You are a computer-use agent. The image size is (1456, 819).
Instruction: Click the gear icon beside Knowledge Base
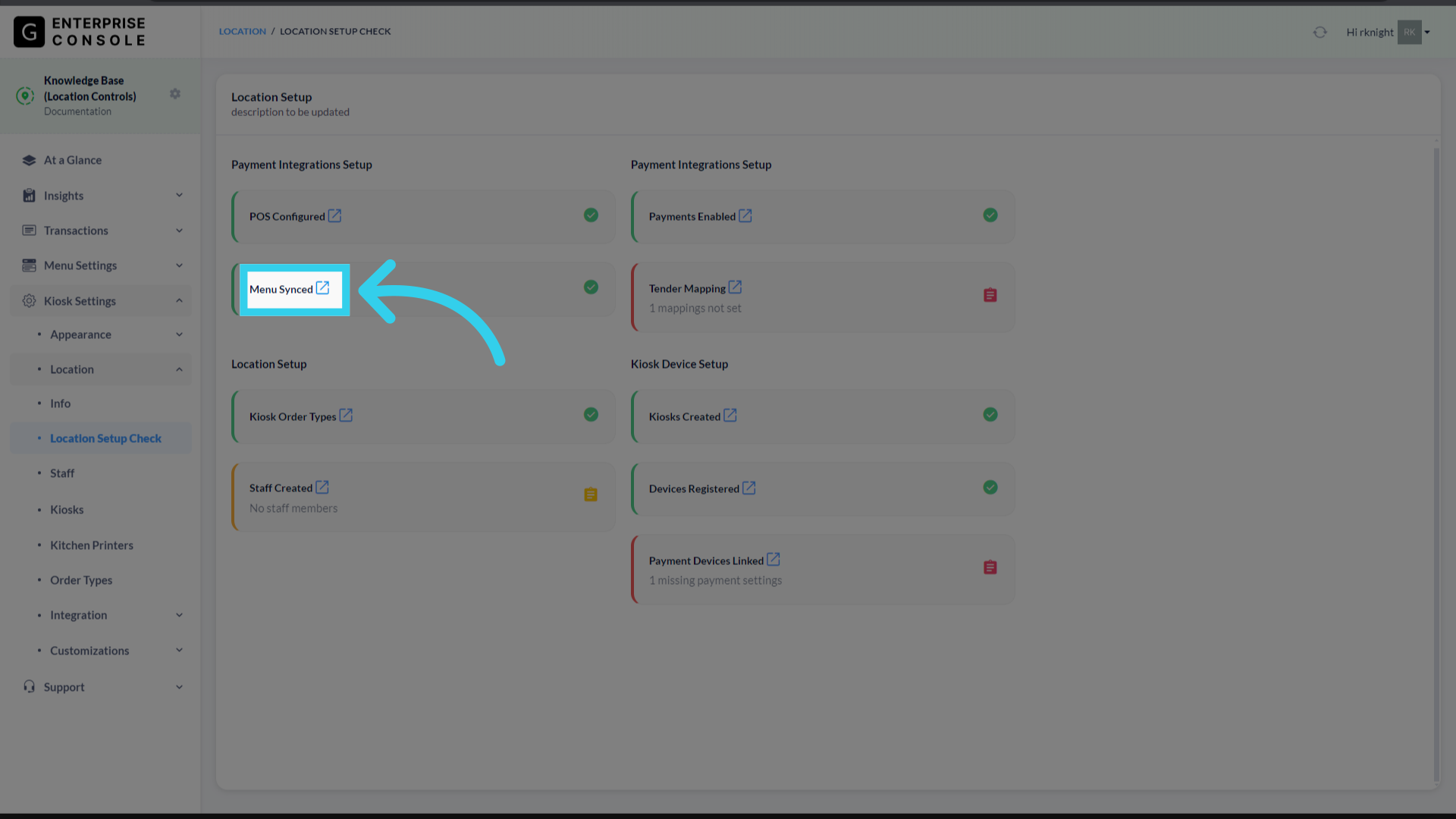coord(175,94)
